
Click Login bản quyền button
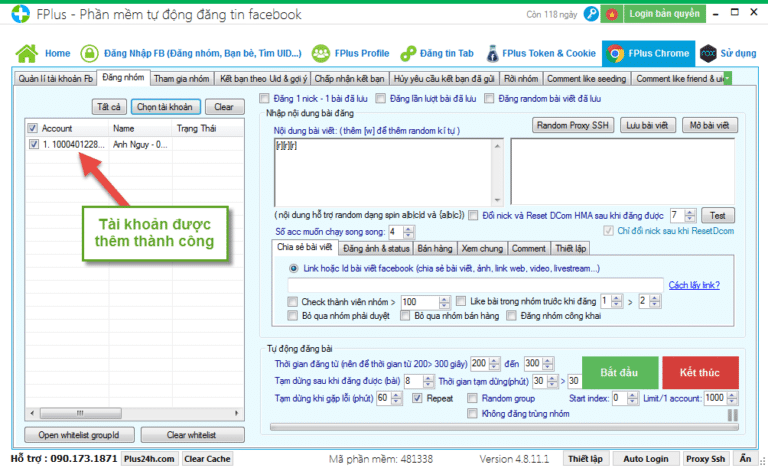pyautogui.click(x=665, y=14)
